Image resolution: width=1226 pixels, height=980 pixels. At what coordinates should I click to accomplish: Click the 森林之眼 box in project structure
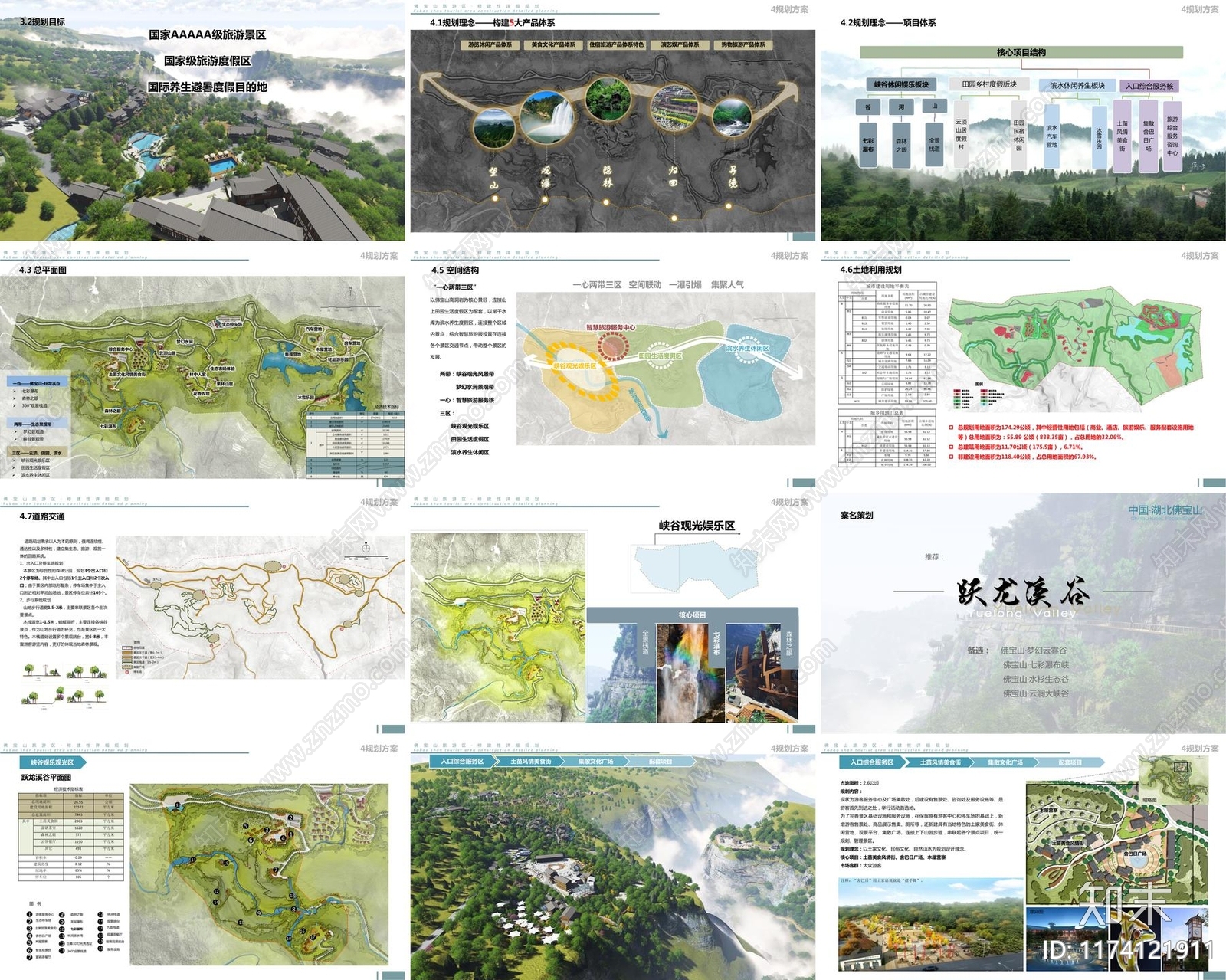[901, 144]
